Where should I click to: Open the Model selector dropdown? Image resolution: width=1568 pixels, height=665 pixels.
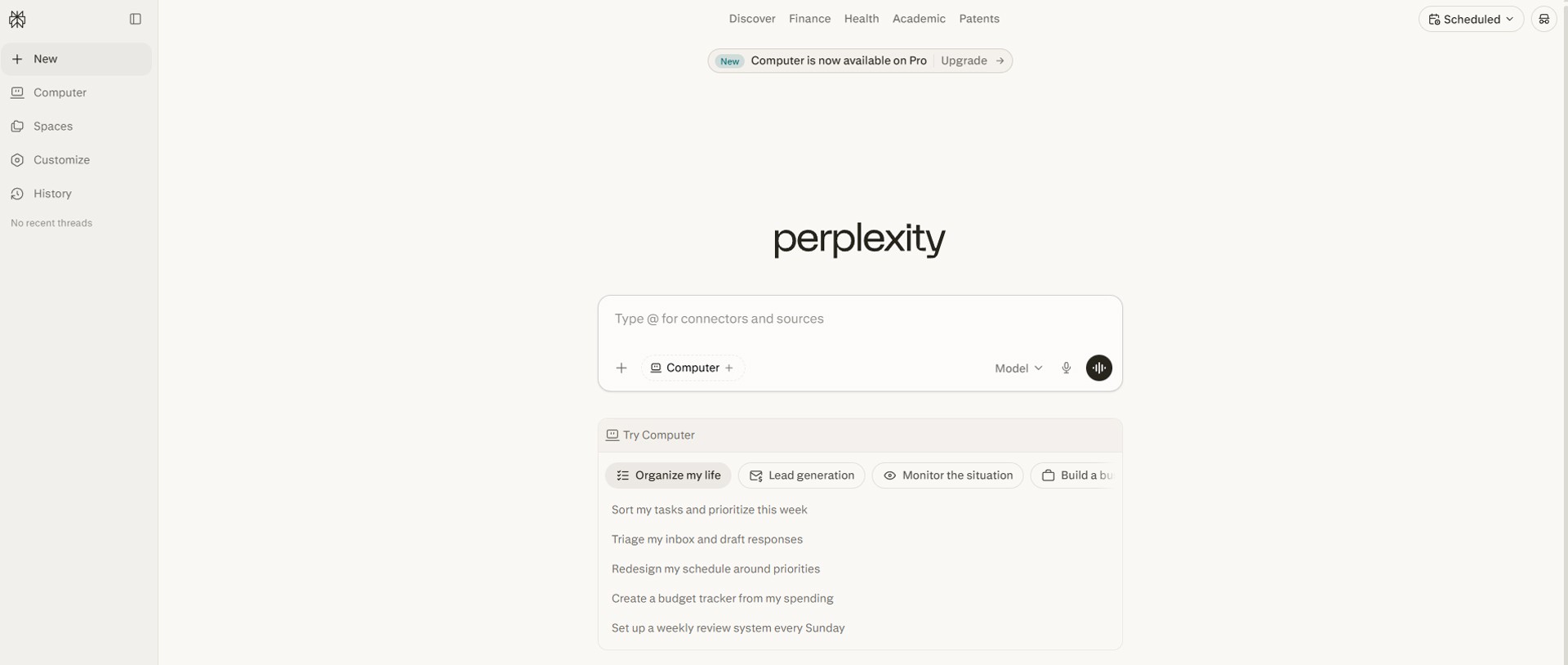(x=1018, y=368)
